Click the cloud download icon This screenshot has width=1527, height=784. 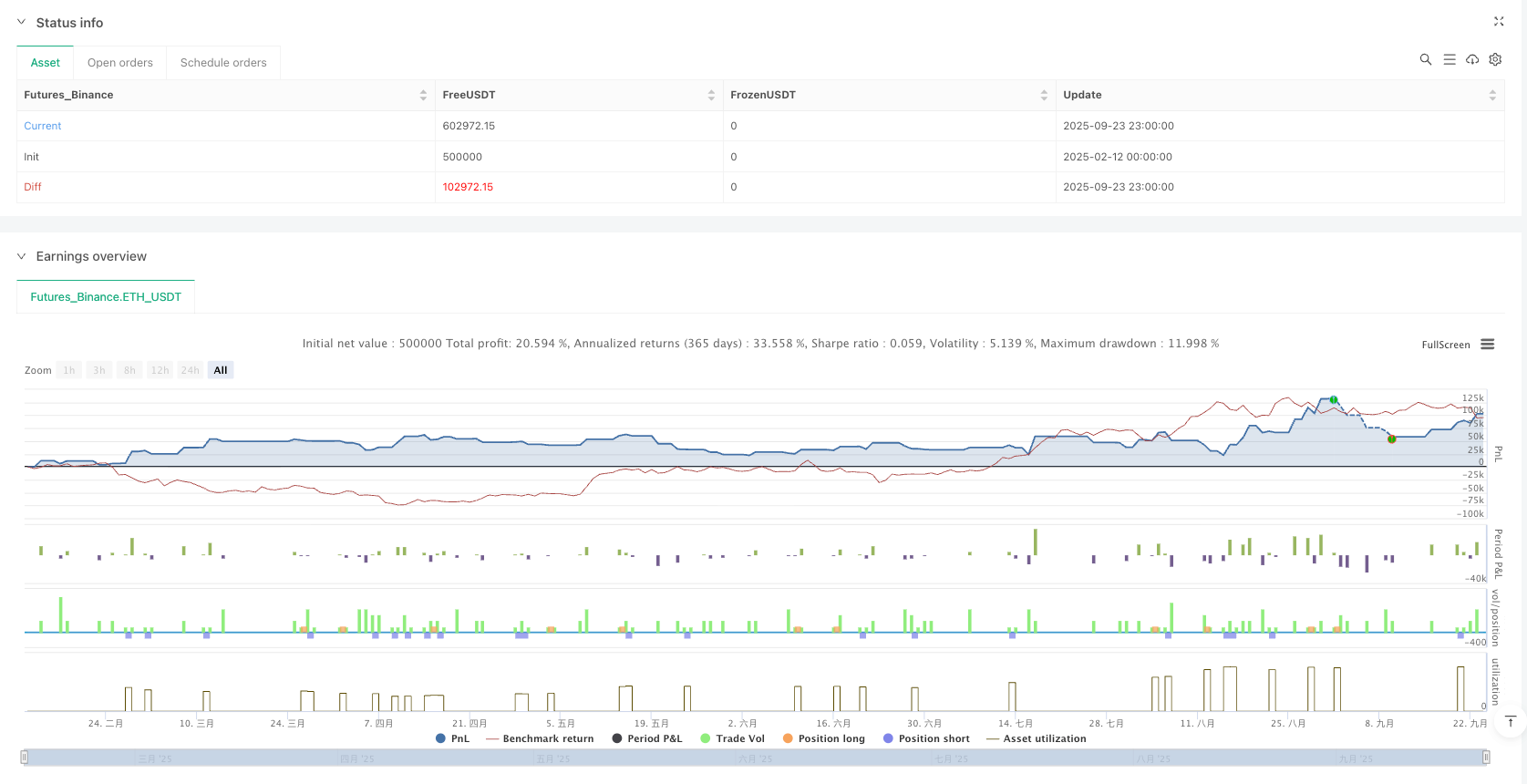coord(1471,59)
